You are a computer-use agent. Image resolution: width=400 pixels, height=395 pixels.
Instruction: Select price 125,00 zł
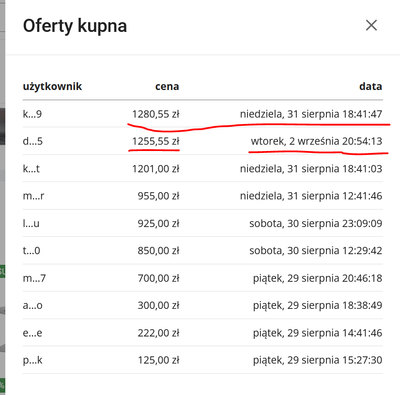click(x=158, y=360)
